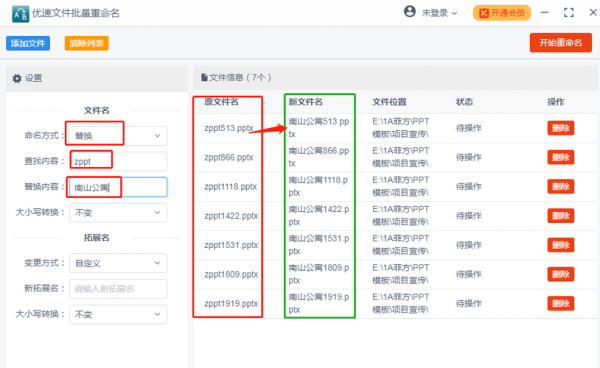600x368 pixels.
Task: Click the 清除列表 button
Action: (86, 43)
